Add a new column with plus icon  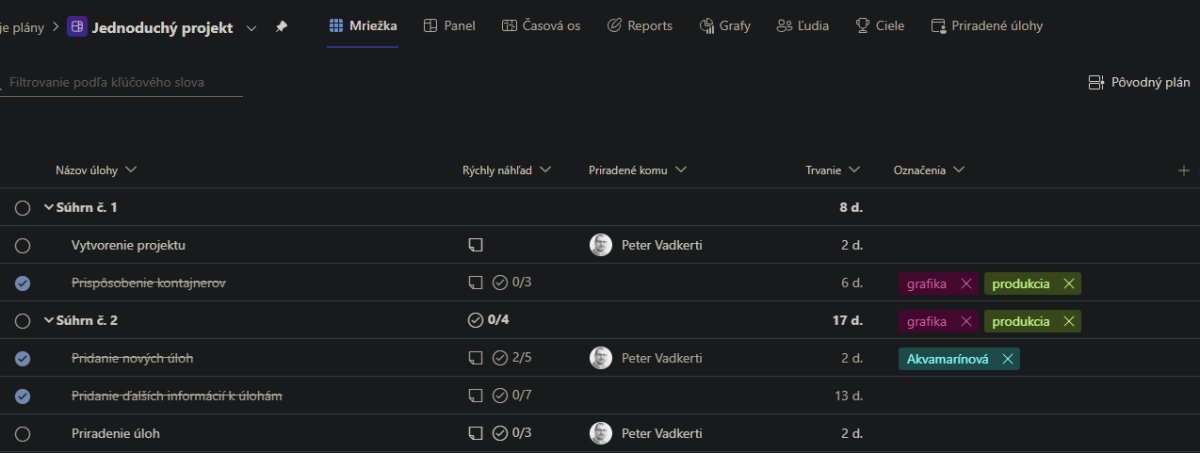1184,170
